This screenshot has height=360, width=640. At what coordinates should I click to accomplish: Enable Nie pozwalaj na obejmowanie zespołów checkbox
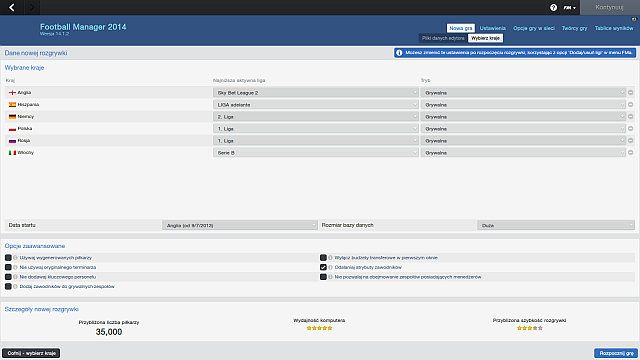coord(323,277)
